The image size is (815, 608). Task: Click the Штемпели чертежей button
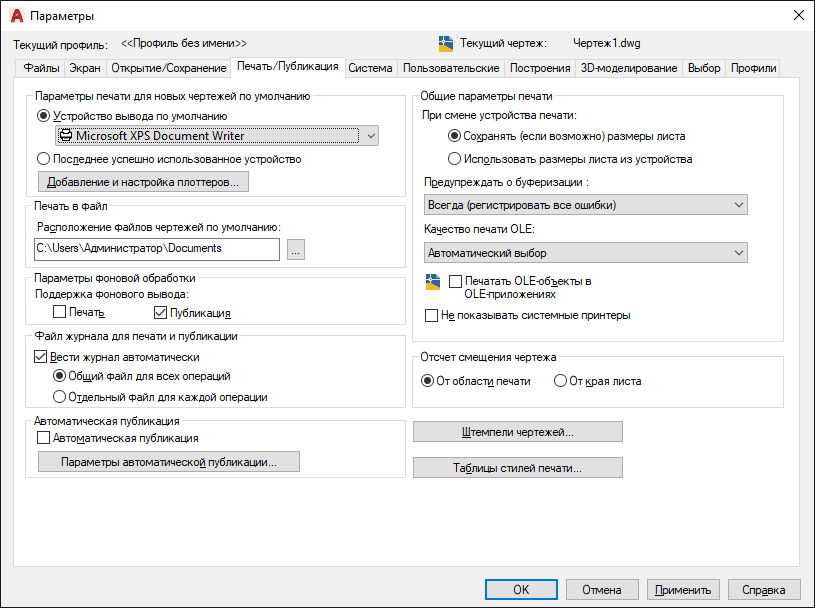(517, 432)
